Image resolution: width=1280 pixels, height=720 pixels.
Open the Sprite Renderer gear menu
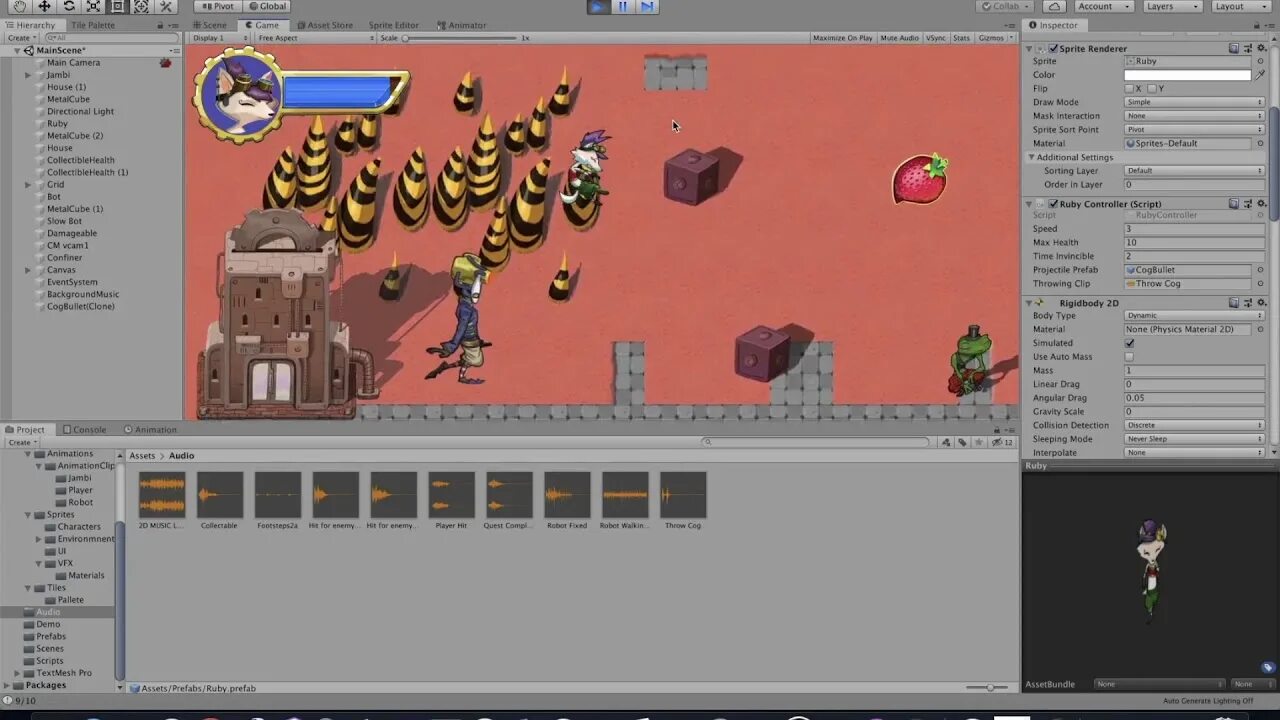pos(1260,48)
